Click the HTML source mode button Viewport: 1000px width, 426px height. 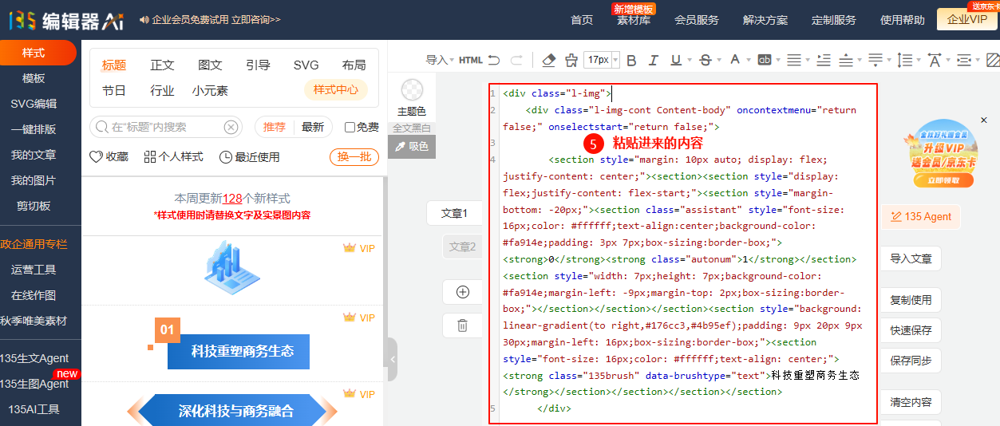(470, 59)
